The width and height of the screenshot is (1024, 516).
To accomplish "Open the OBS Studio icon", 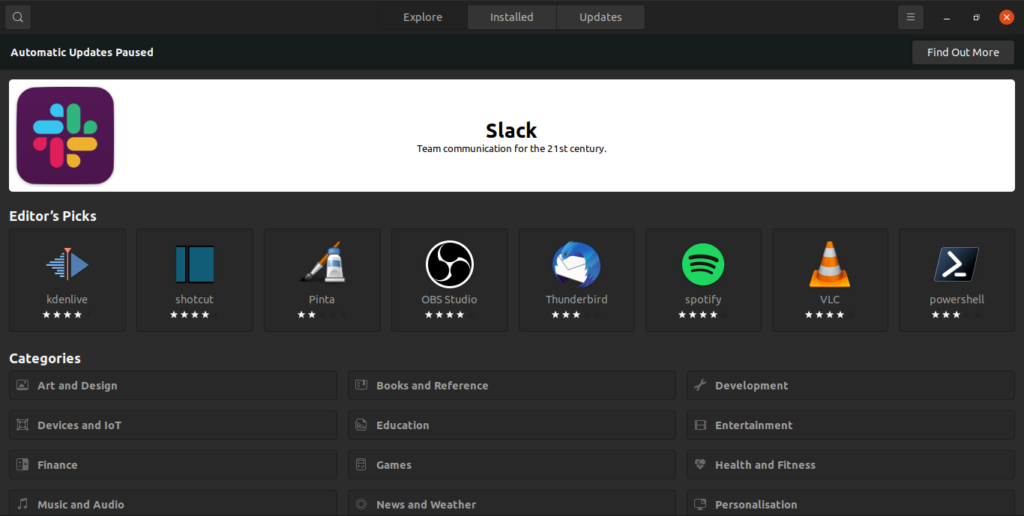I will point(449,264).
